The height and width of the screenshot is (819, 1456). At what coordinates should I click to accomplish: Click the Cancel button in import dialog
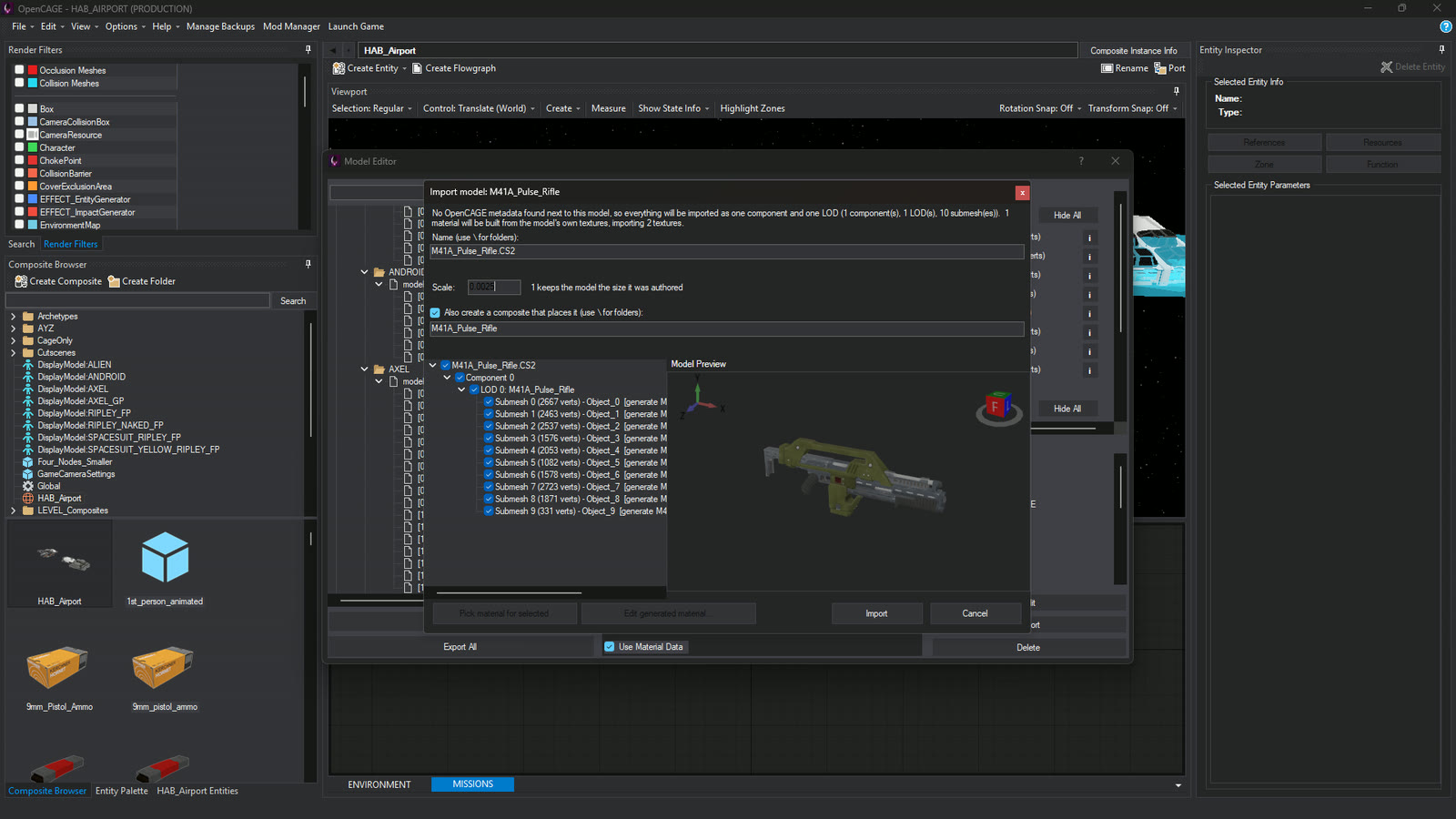(x=975, y=613)
